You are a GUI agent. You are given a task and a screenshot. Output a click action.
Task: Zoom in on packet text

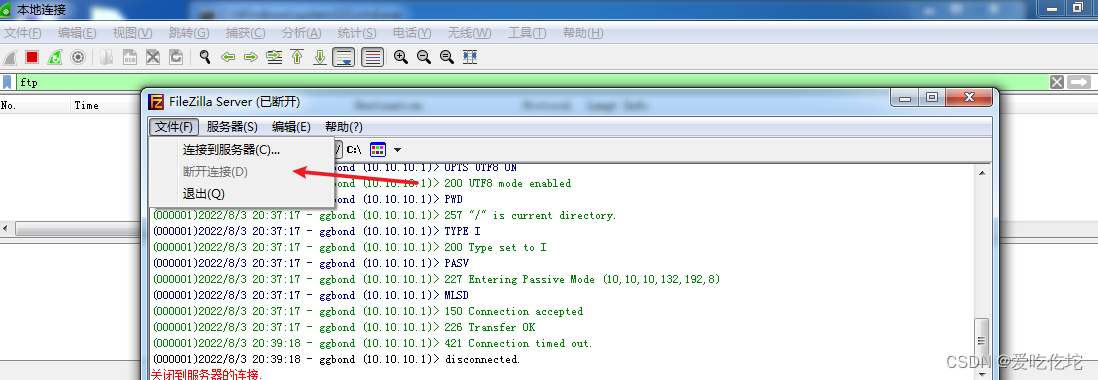coord(401,57)
